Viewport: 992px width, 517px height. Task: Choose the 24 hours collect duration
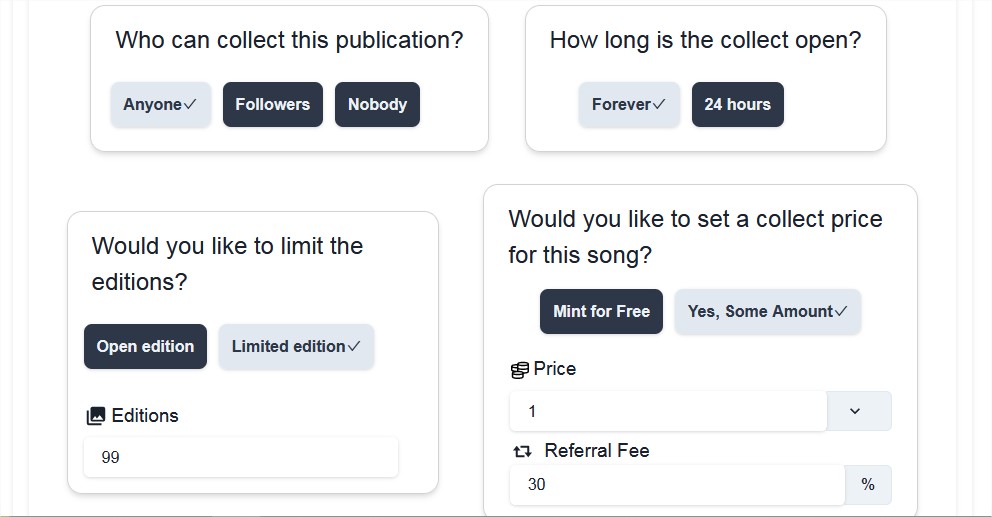coord(738,104)
